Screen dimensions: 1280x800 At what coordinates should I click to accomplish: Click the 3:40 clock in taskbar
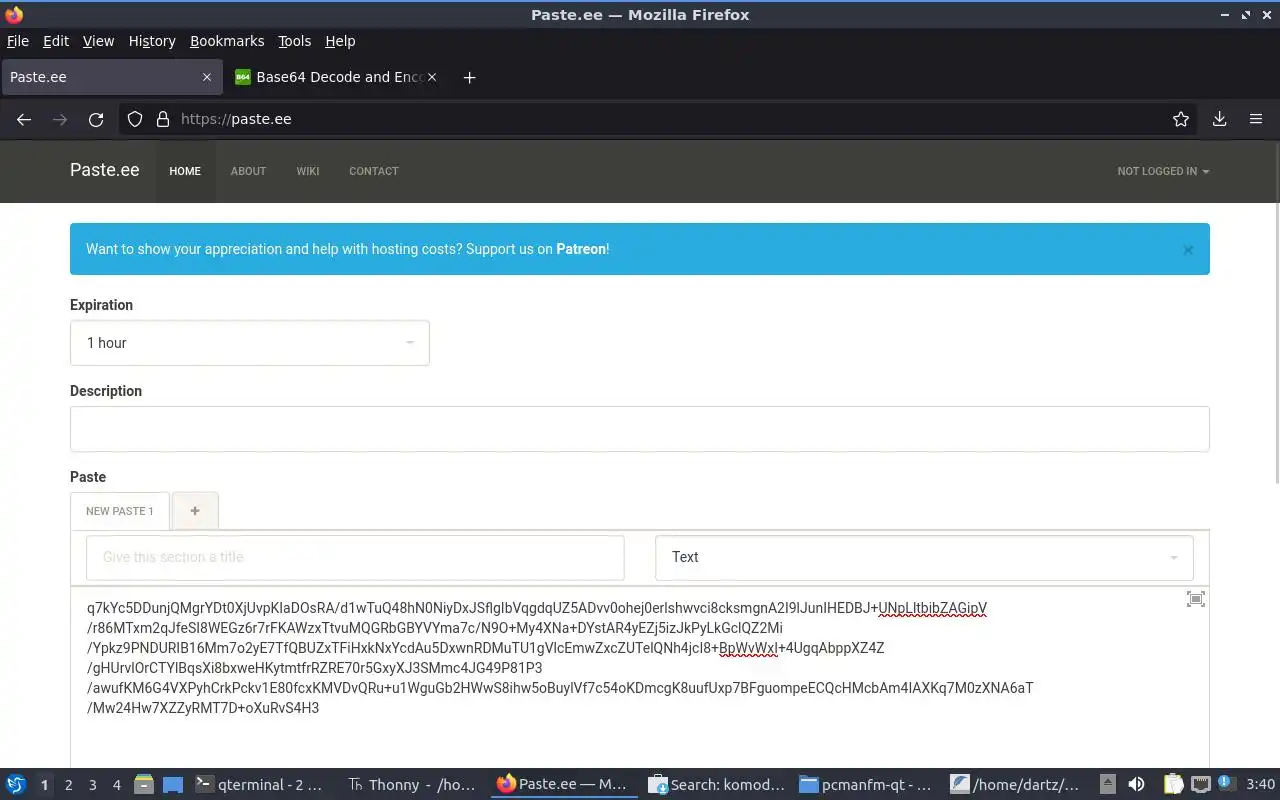tap(1261, 785)
